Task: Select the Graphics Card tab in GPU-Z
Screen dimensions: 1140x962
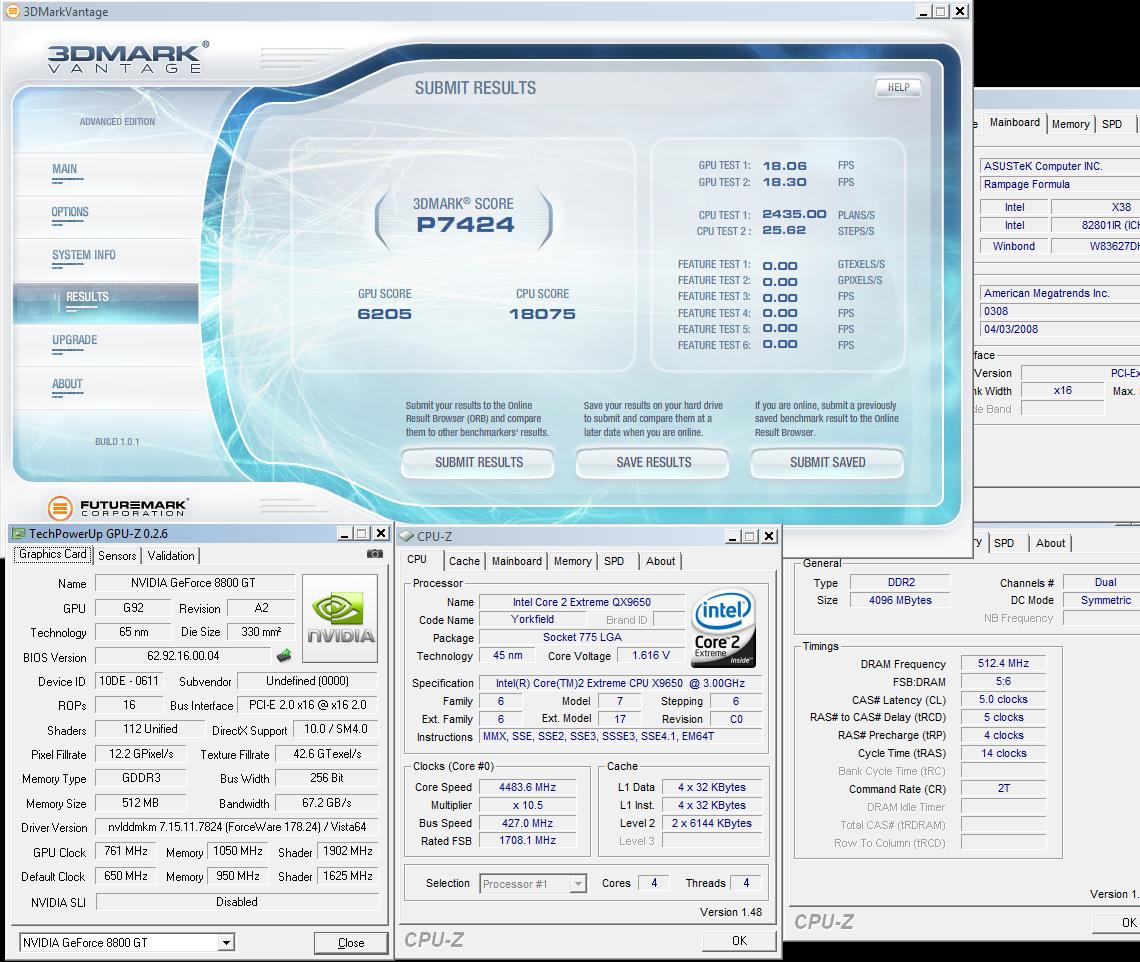Action: [x=52, y=554]
